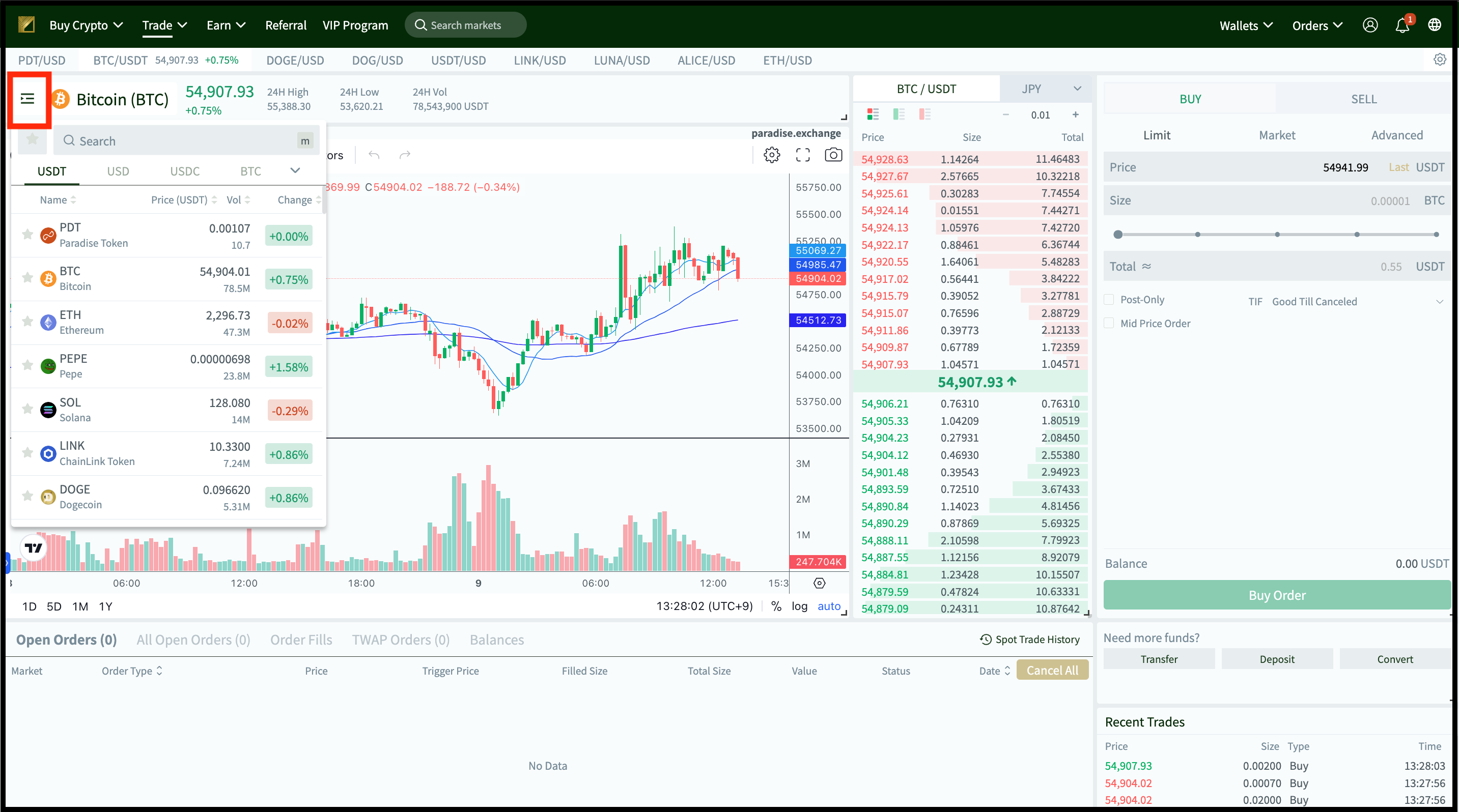Open the Balances tab

[x=497, y=640]
